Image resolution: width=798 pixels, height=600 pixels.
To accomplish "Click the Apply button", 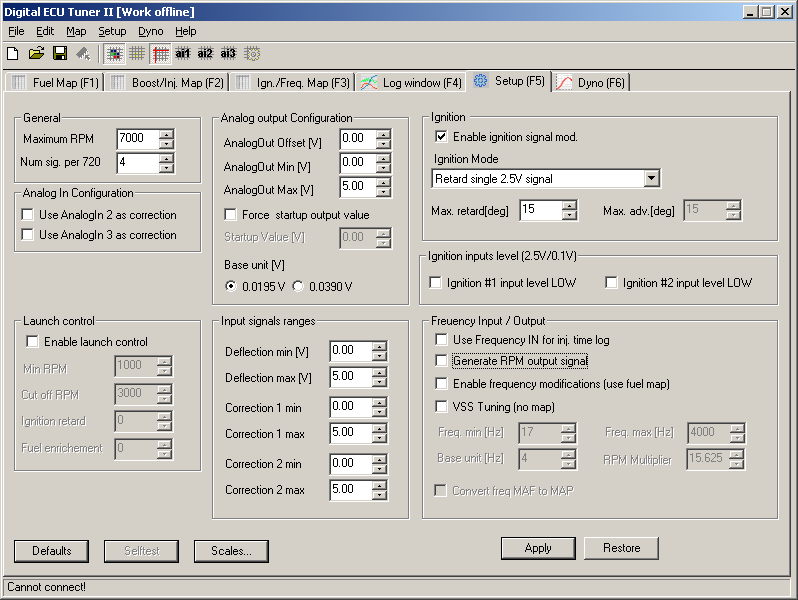I will (538, 548).
